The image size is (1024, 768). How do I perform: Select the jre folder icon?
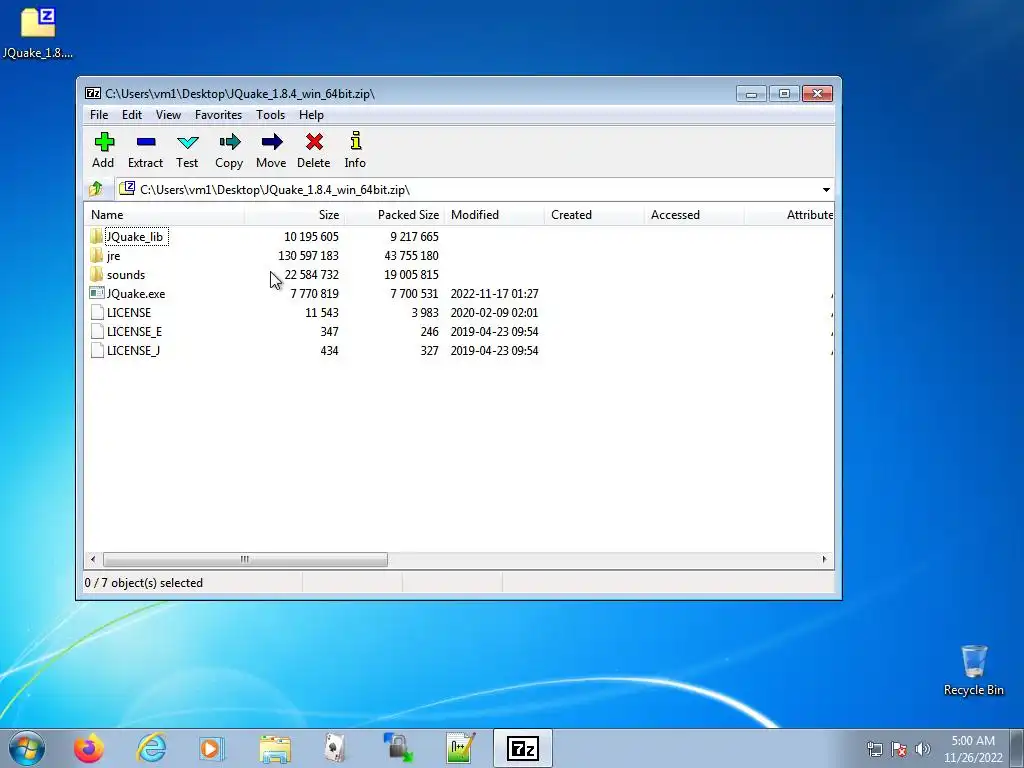coord(97,255)
